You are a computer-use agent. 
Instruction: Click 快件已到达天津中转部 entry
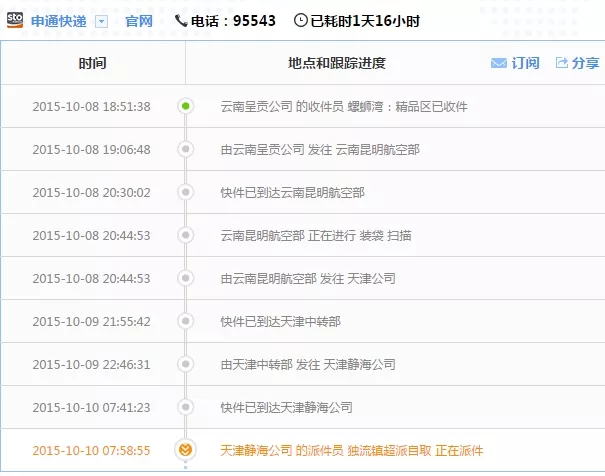coord(281,322)
